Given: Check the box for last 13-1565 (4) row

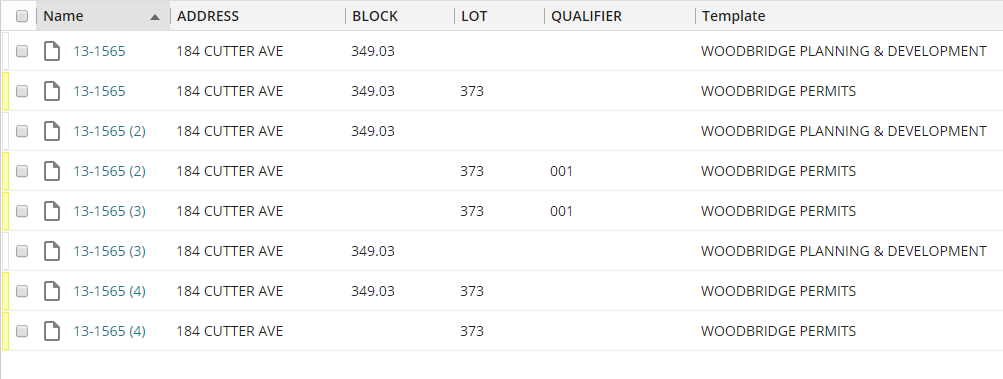Looking at the screenshot, I should click(x=22, y=331).
